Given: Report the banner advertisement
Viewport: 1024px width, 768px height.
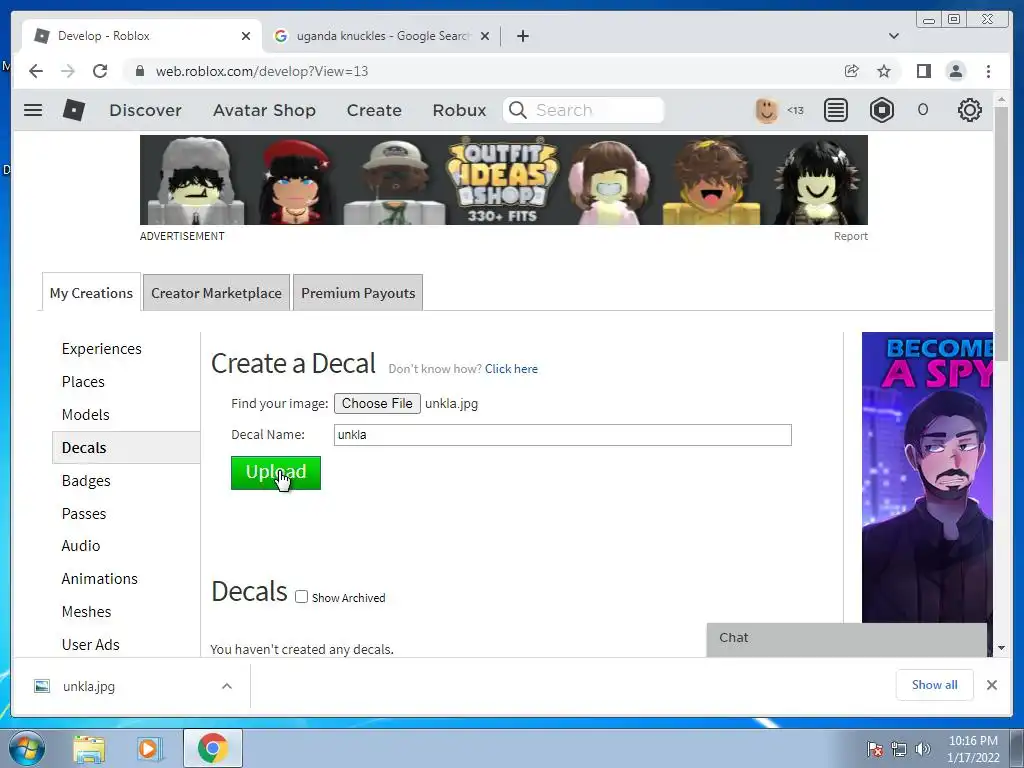Looking at the screenshot, I should [850, 236].
